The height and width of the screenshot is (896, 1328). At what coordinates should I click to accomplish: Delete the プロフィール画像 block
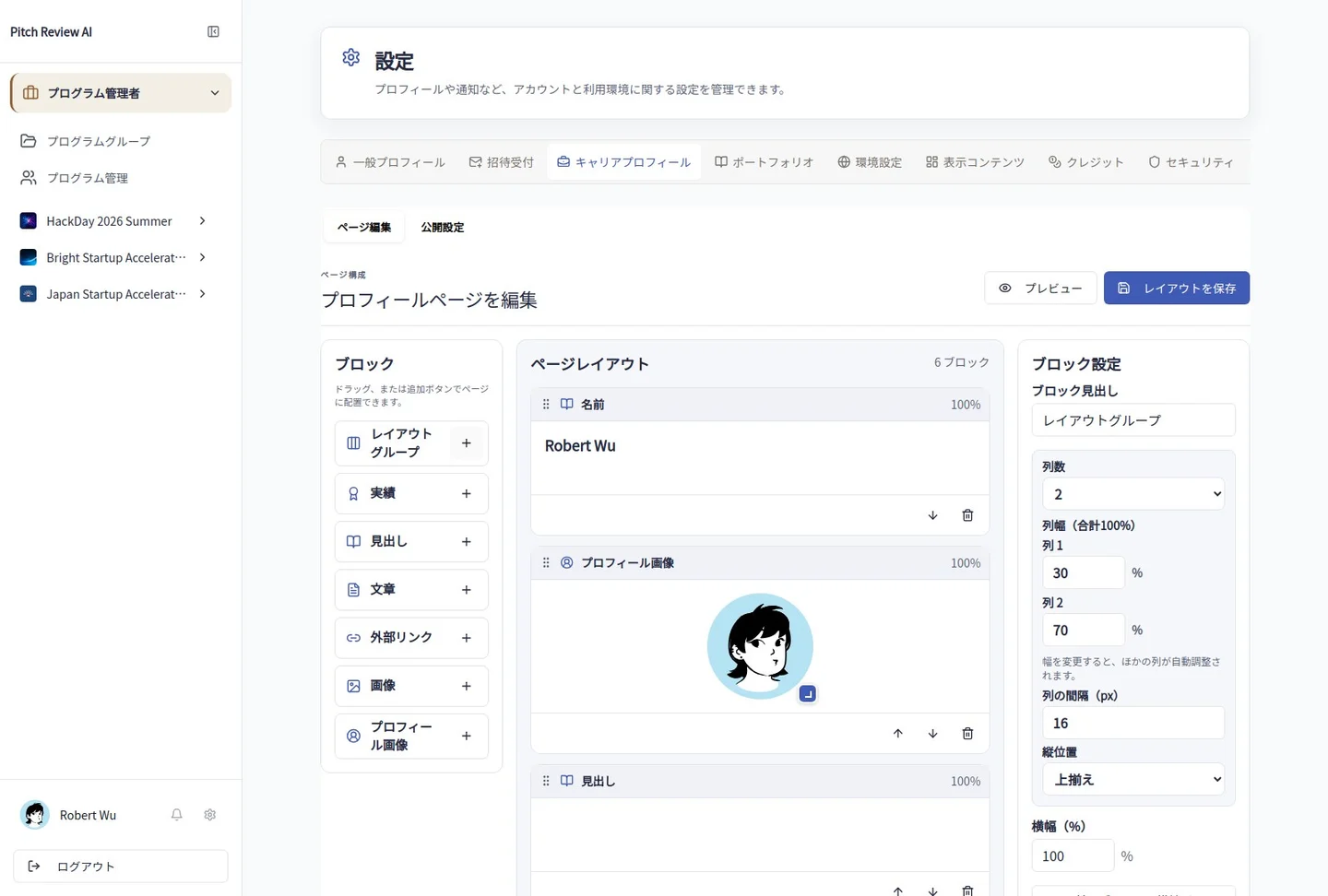pos(967,734)
